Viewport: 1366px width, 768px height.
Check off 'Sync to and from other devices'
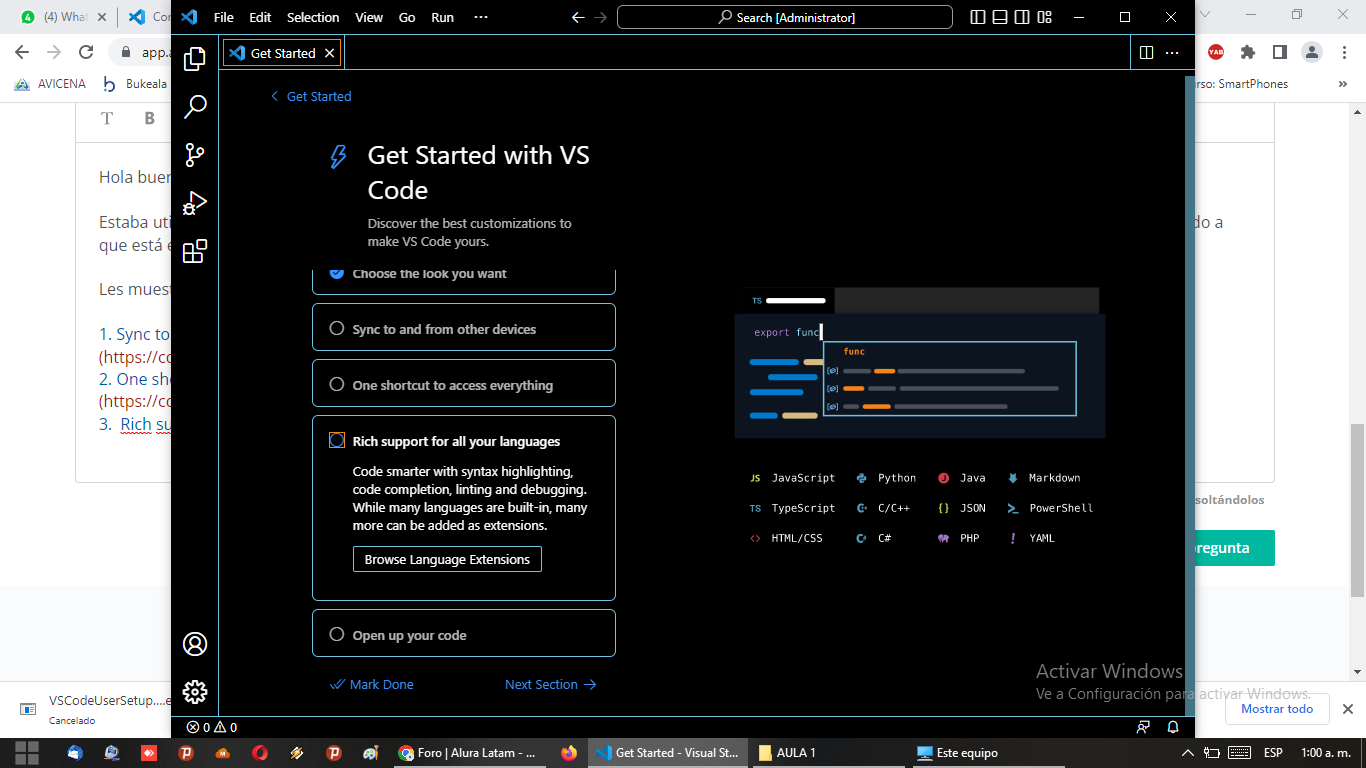click(337, 328)
